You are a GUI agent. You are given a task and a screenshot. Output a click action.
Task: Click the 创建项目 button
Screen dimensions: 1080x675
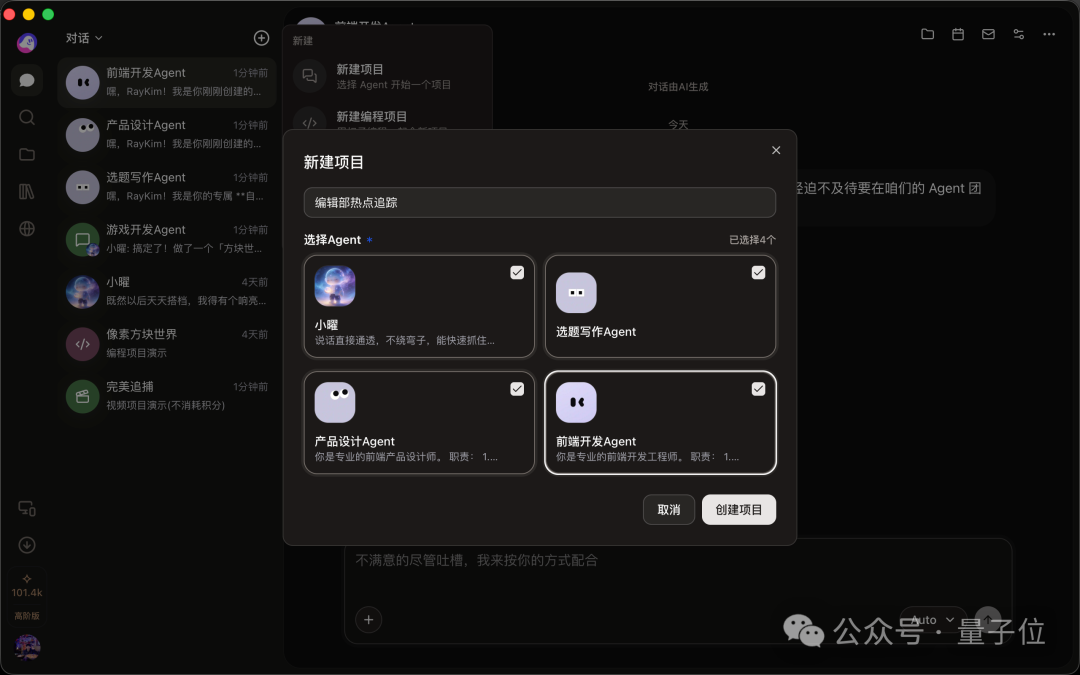(x=739, y=510)
